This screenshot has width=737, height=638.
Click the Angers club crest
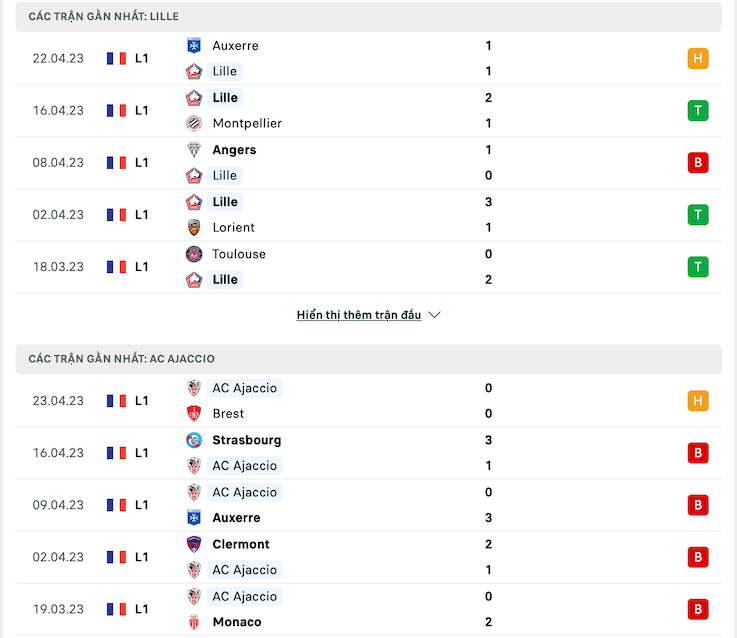(194, 150)
